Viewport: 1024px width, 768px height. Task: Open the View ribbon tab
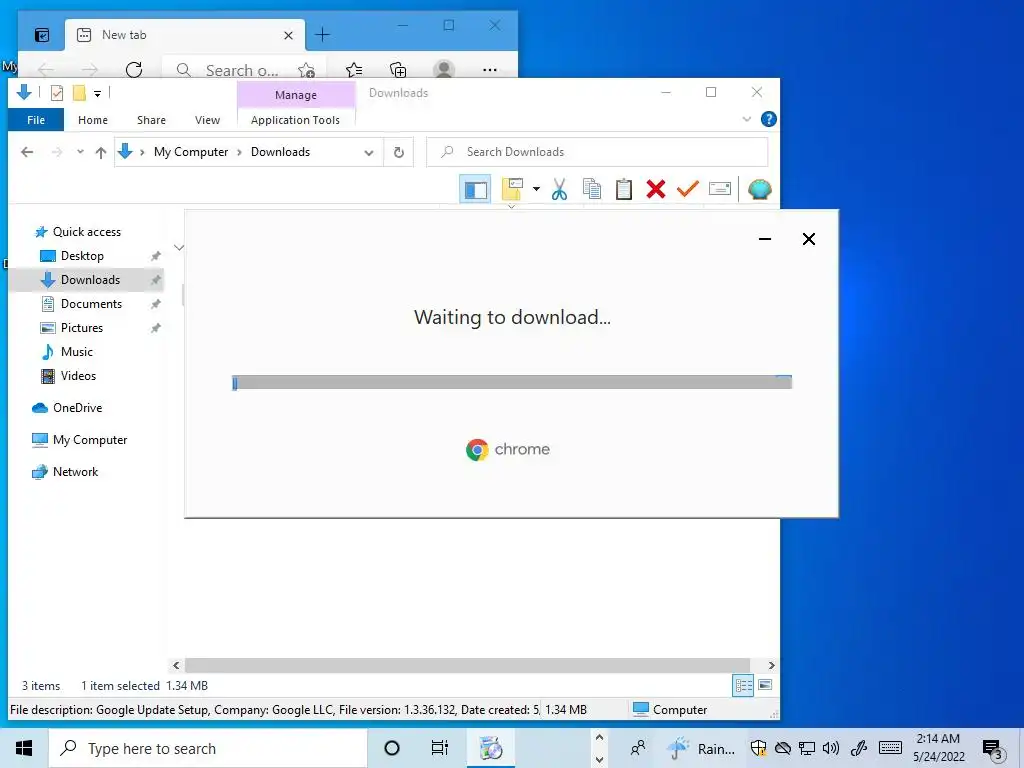pos(207,120)
